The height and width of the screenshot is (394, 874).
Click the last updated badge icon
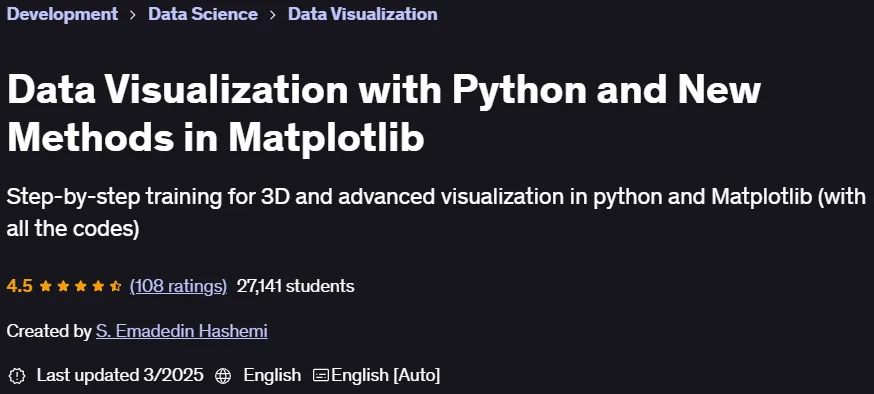[x=17, y=376]
